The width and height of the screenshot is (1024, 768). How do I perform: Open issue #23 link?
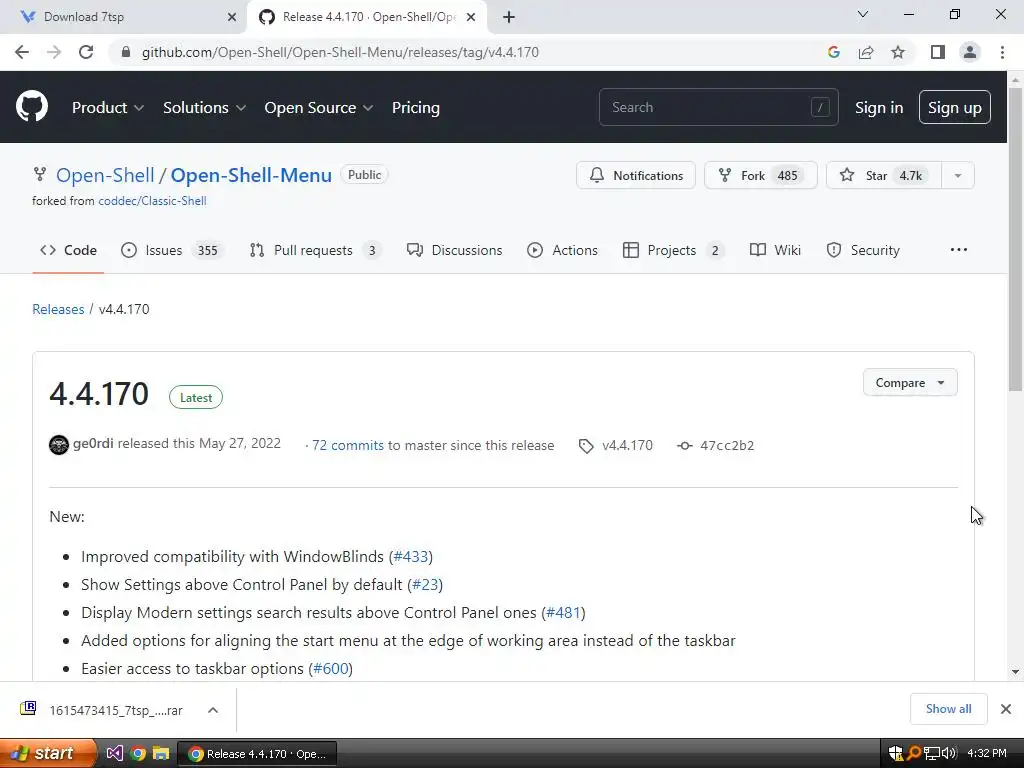click(x=425, y=584)
